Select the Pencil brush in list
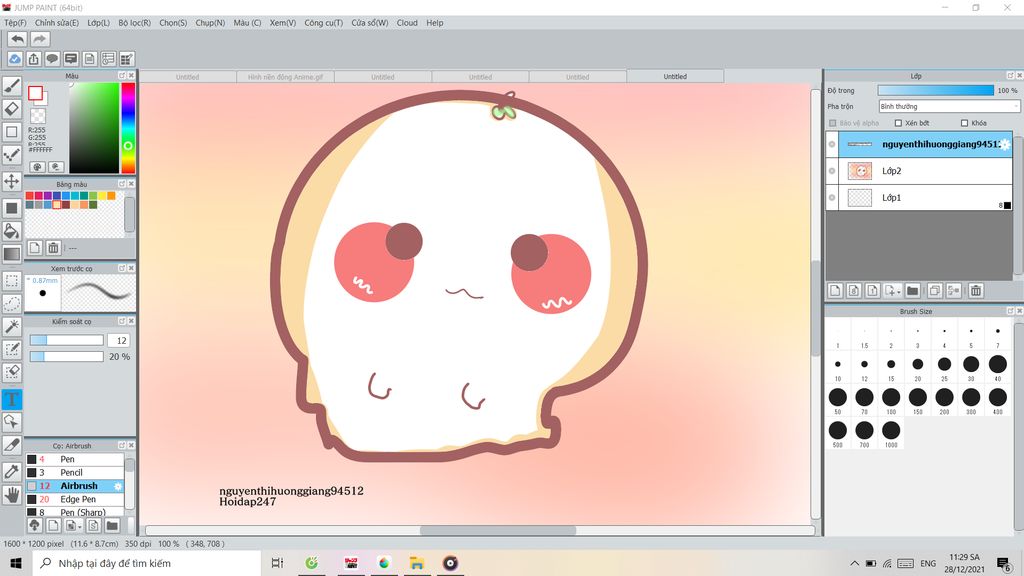This screenshot has width=1024, height=576. pos(74,472)
